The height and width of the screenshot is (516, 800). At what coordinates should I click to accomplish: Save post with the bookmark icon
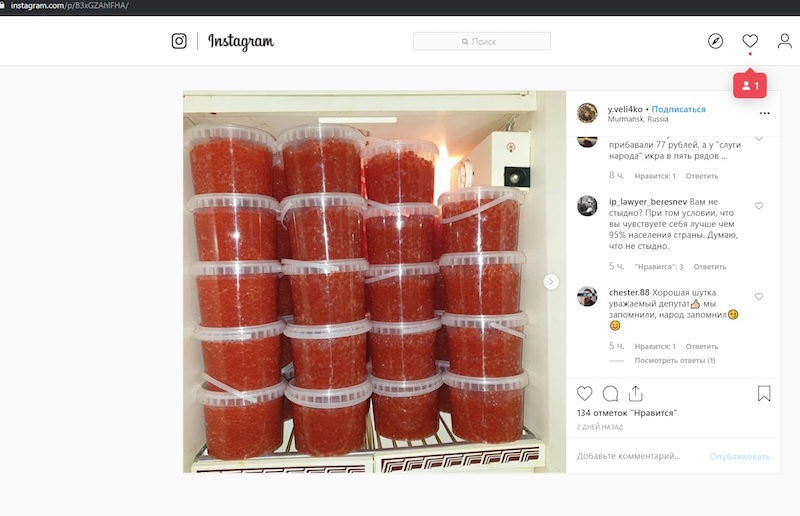point(764,394)
